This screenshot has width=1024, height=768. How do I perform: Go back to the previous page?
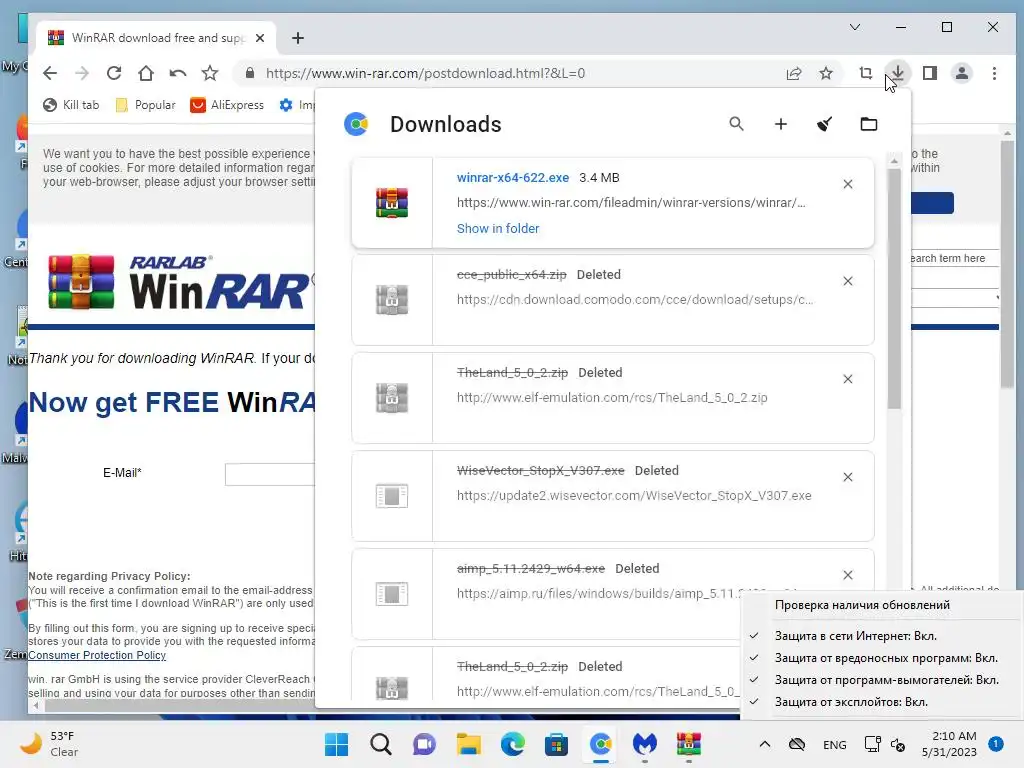click(50, 73)
